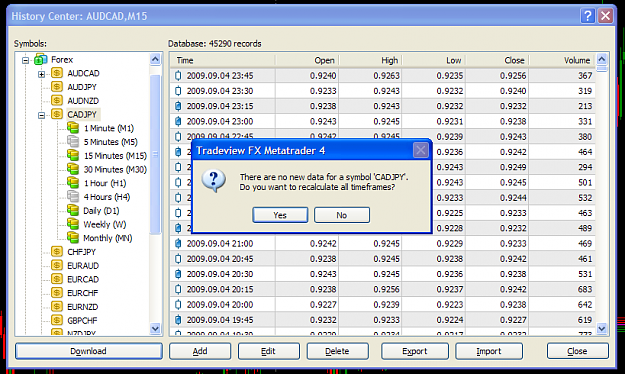Click the EURNZD symbol icon

(57, 307)
